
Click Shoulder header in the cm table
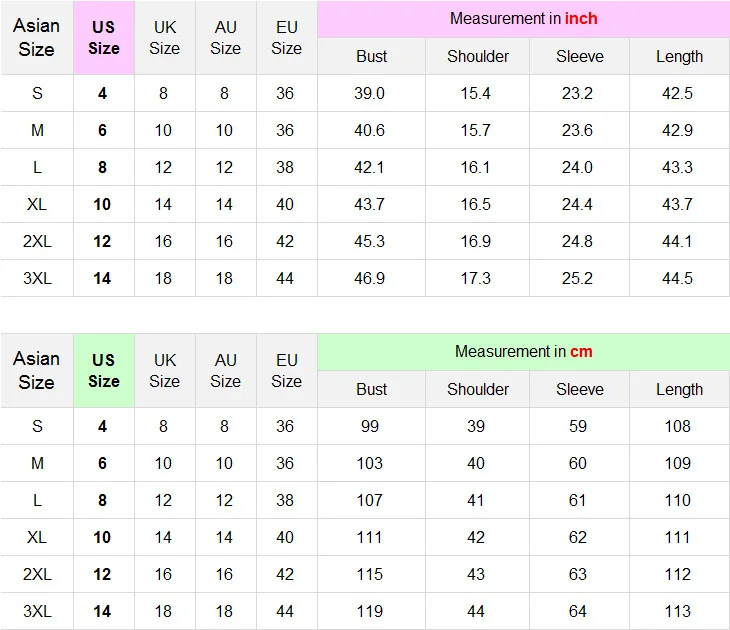point(477,389)
